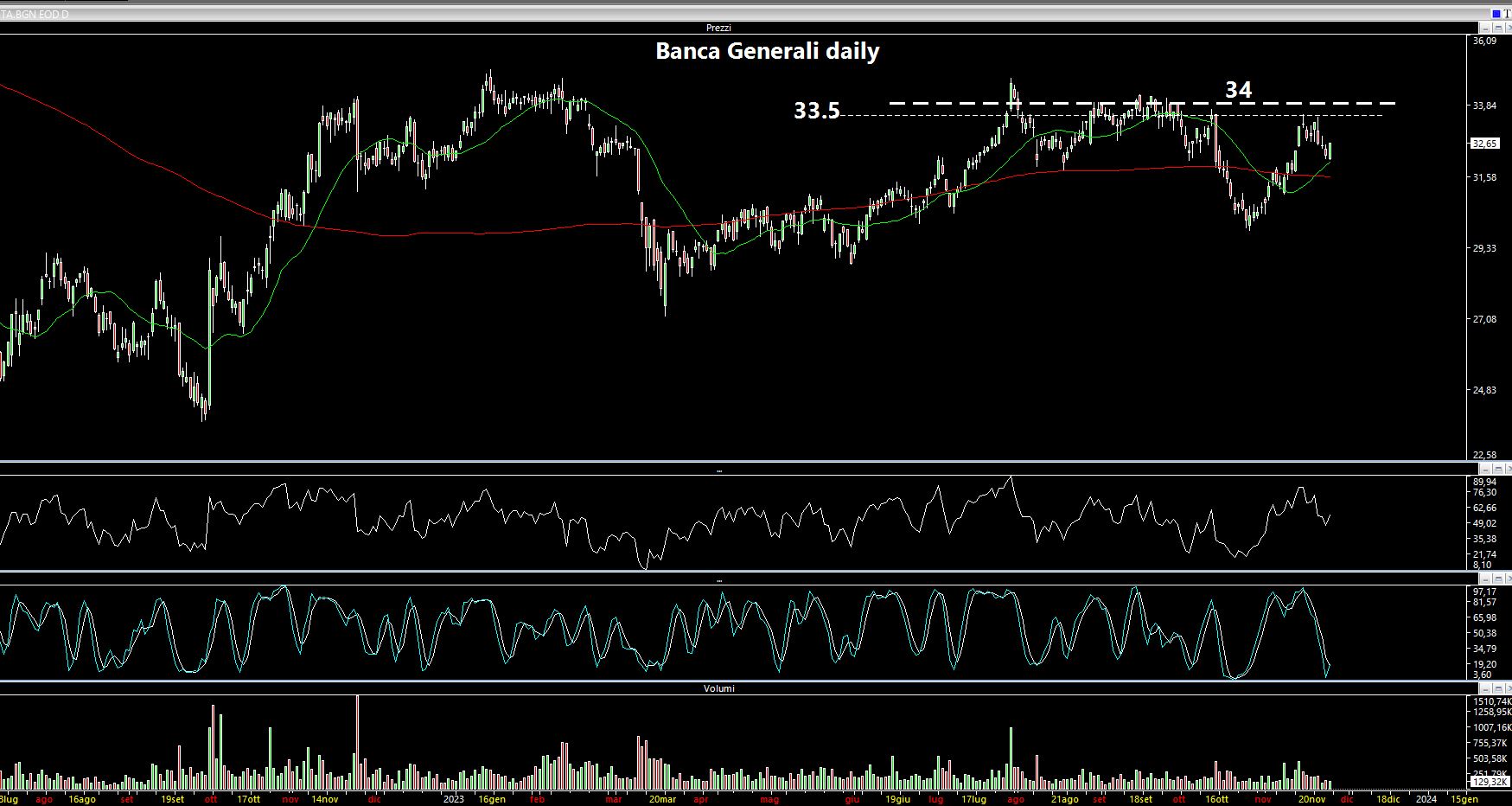Click the 2023 label on date axis

coord(453,800)
